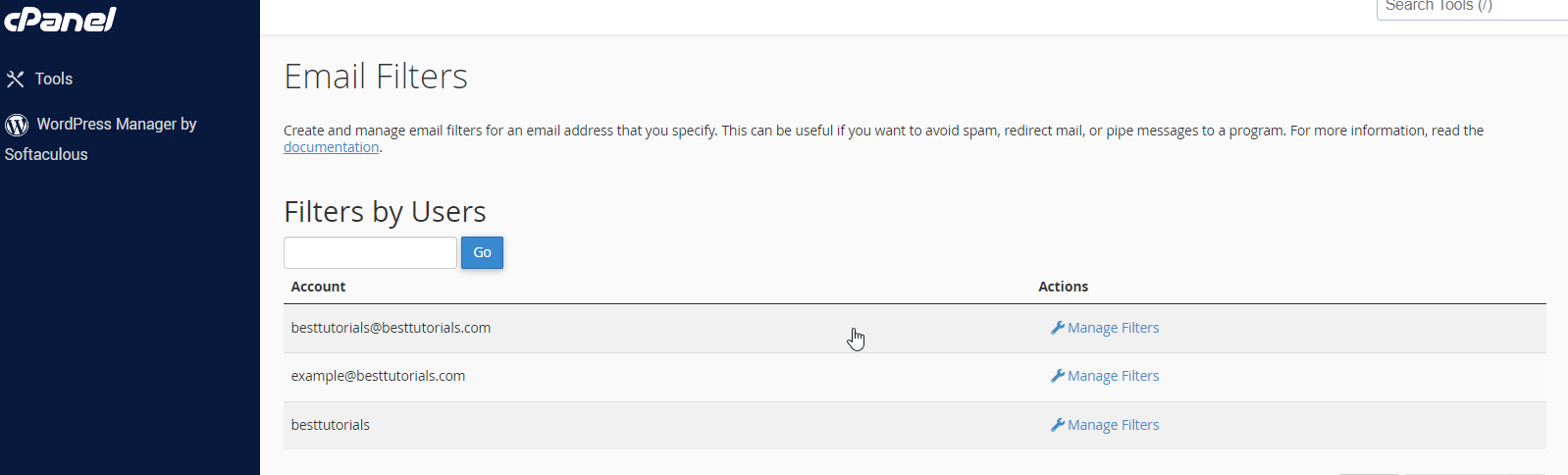The image size is (1568, 475).
Task: Click the wrench icon for example@besttutorials.com
Action: pos(1057,376)
